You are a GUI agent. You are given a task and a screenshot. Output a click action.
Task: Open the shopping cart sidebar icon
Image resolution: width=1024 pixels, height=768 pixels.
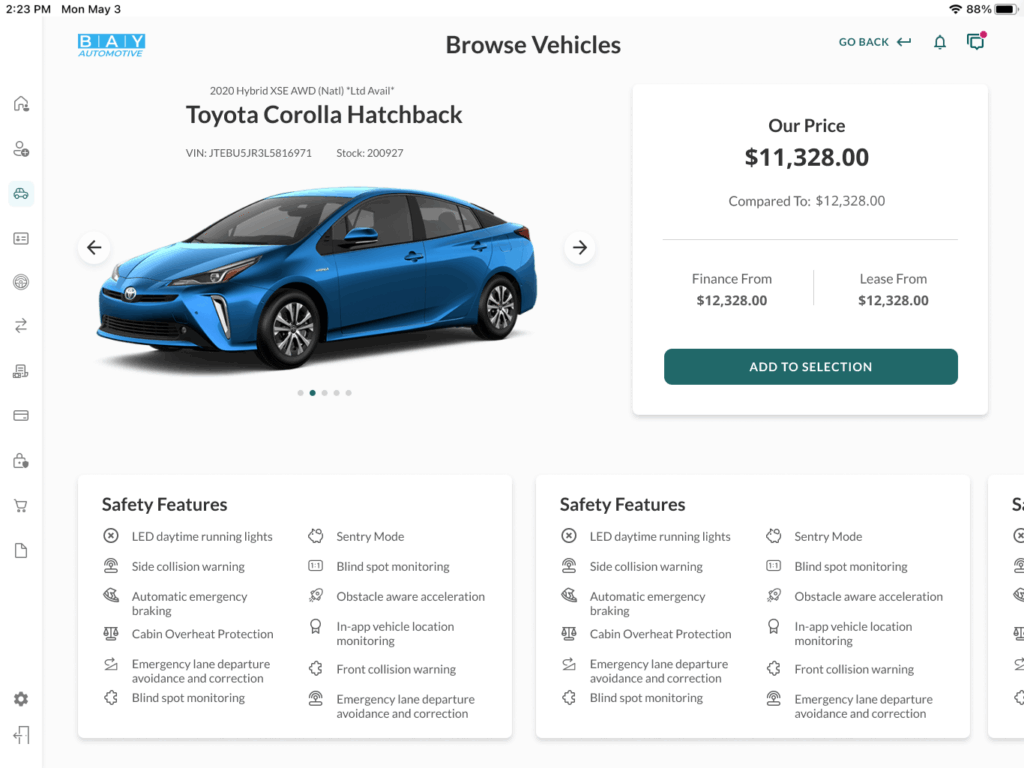[21, 506]
